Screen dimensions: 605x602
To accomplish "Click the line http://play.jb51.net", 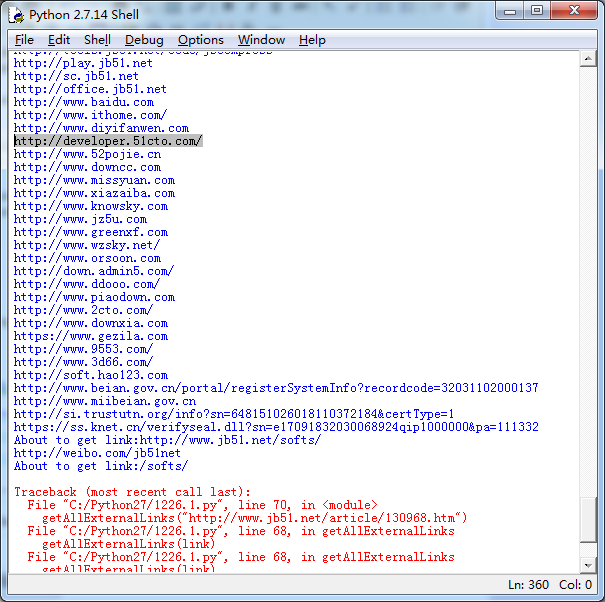I will [83, 63].
